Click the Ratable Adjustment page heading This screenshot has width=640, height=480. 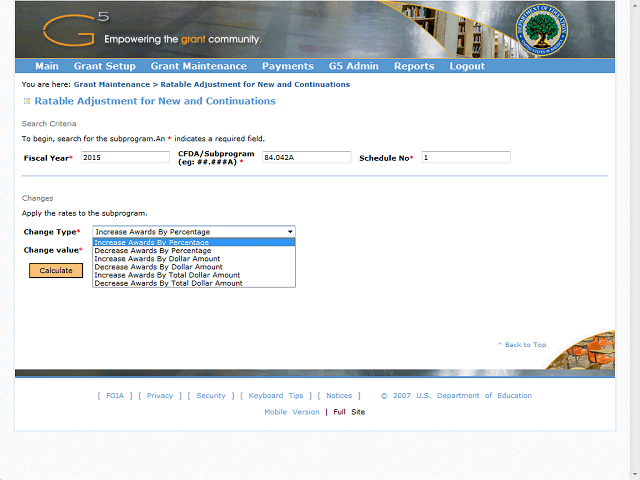point(155,101)
